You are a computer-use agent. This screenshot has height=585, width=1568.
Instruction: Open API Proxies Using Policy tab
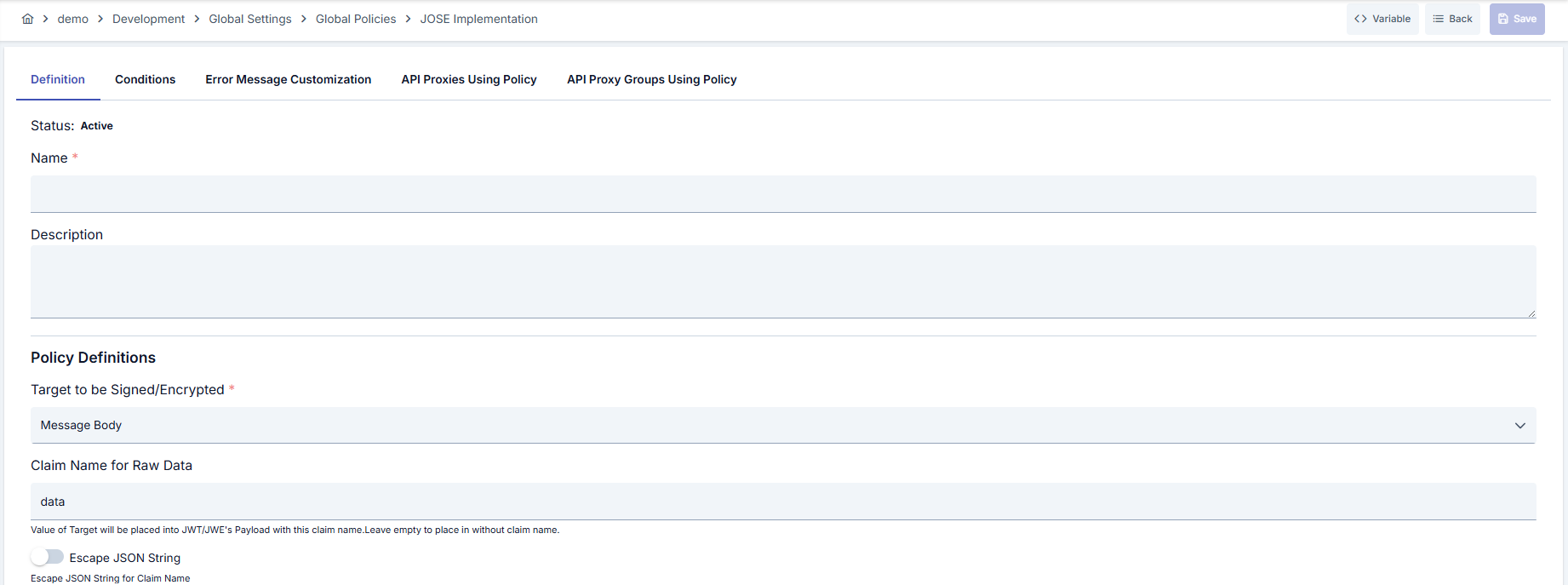click(469, 79)
